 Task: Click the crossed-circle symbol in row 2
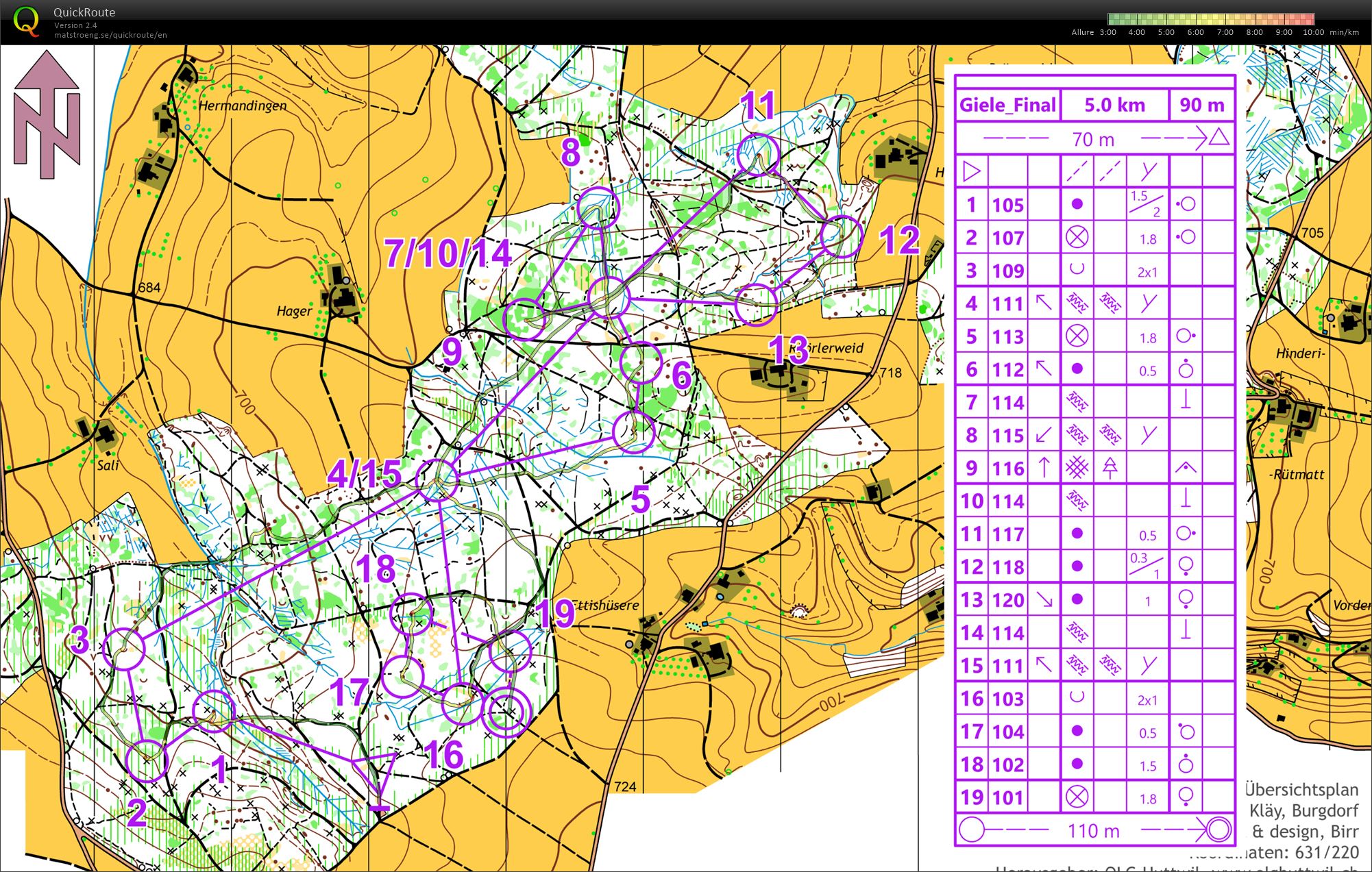[1077, 238]
